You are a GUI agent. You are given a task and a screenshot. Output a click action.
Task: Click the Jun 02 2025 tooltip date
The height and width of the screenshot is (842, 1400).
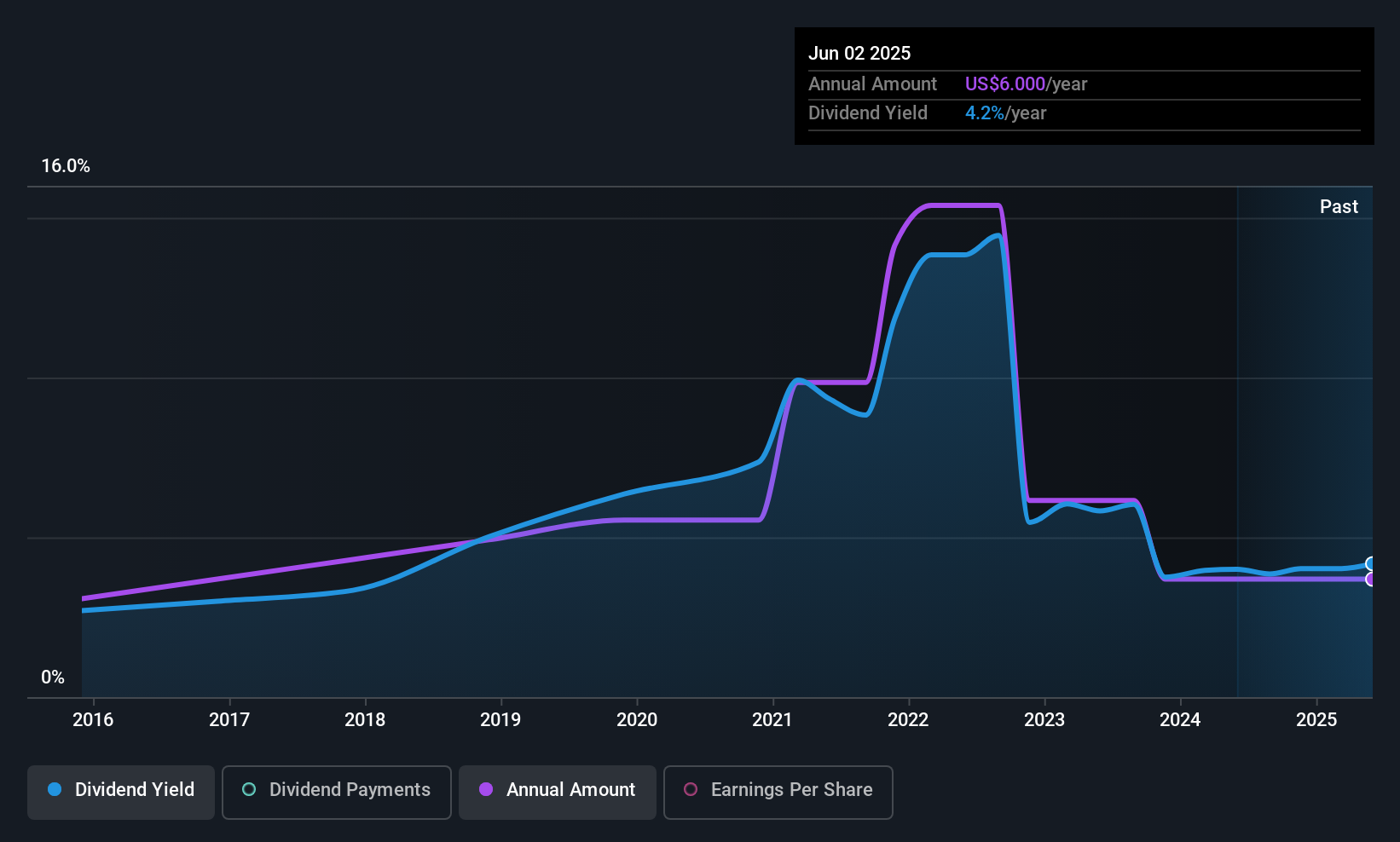coord(859,53)
